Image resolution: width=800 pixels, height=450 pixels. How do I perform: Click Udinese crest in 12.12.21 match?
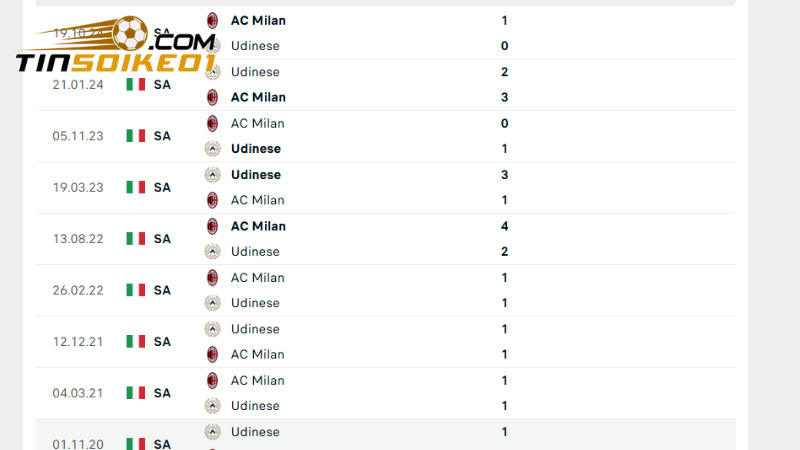pos(212,329)
